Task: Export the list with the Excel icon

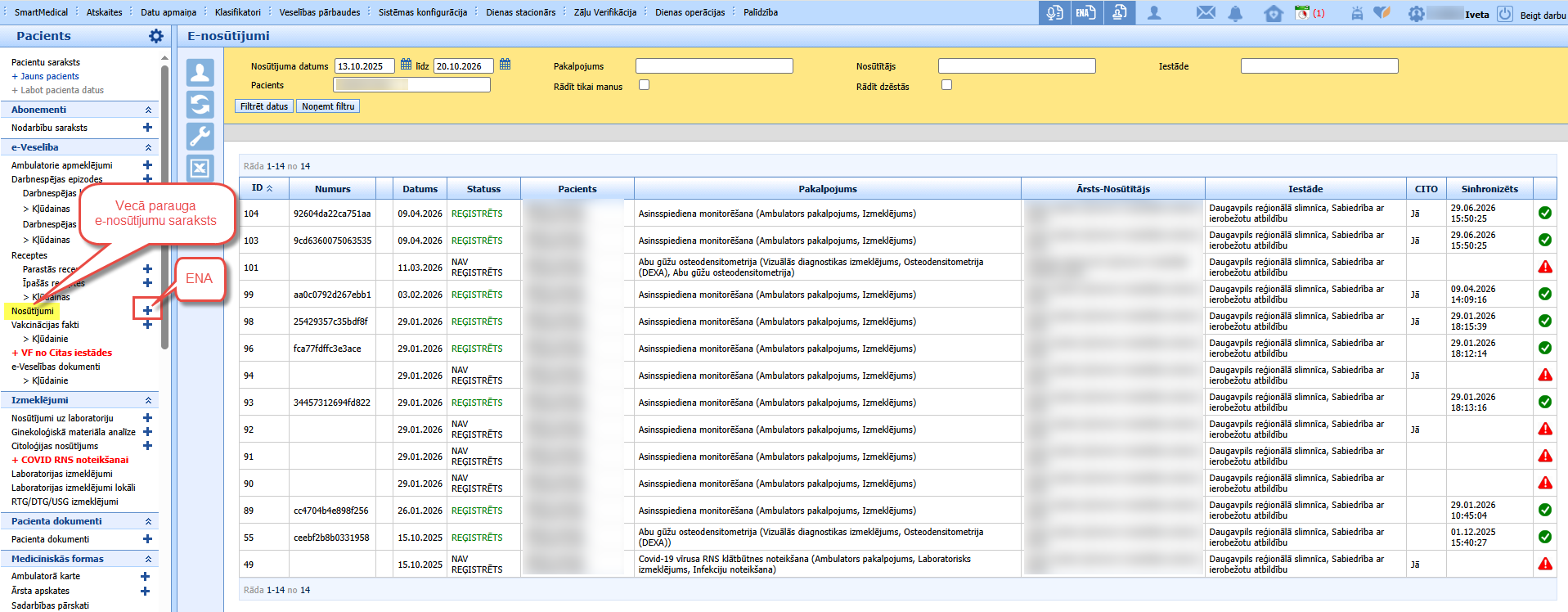Action: point(200,169)
